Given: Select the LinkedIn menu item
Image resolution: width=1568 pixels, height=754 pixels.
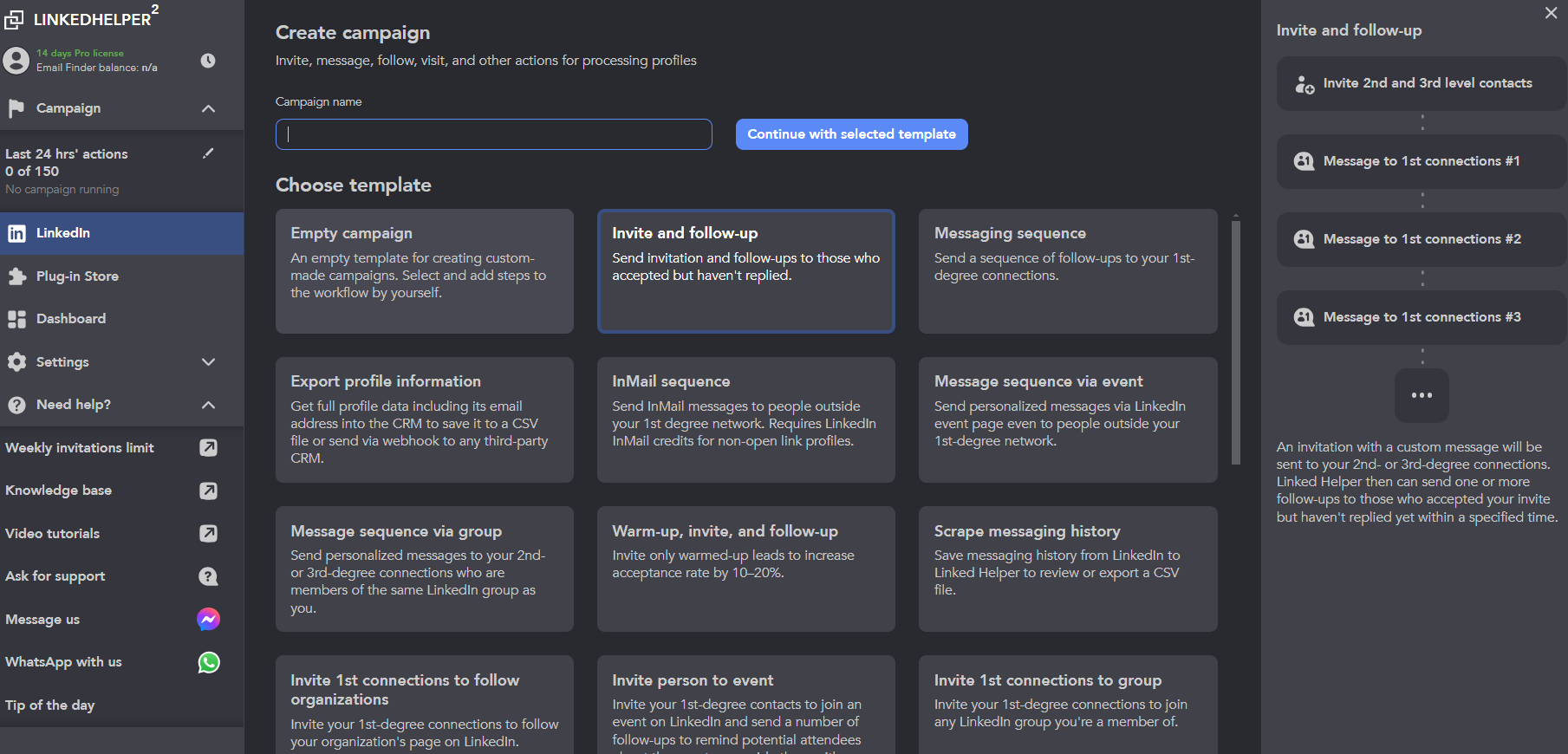Looking at the screenshot, I should [121, 233].
